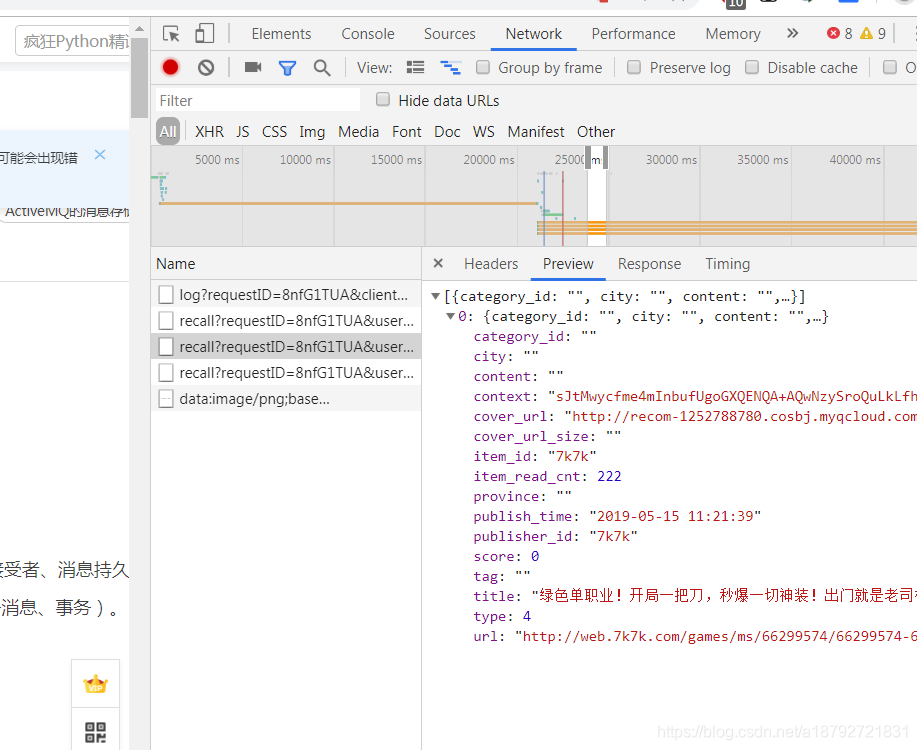Screen dimensions: 917x750
Task: Toggle the checkbox right of Disable cache
Action: 890,67
